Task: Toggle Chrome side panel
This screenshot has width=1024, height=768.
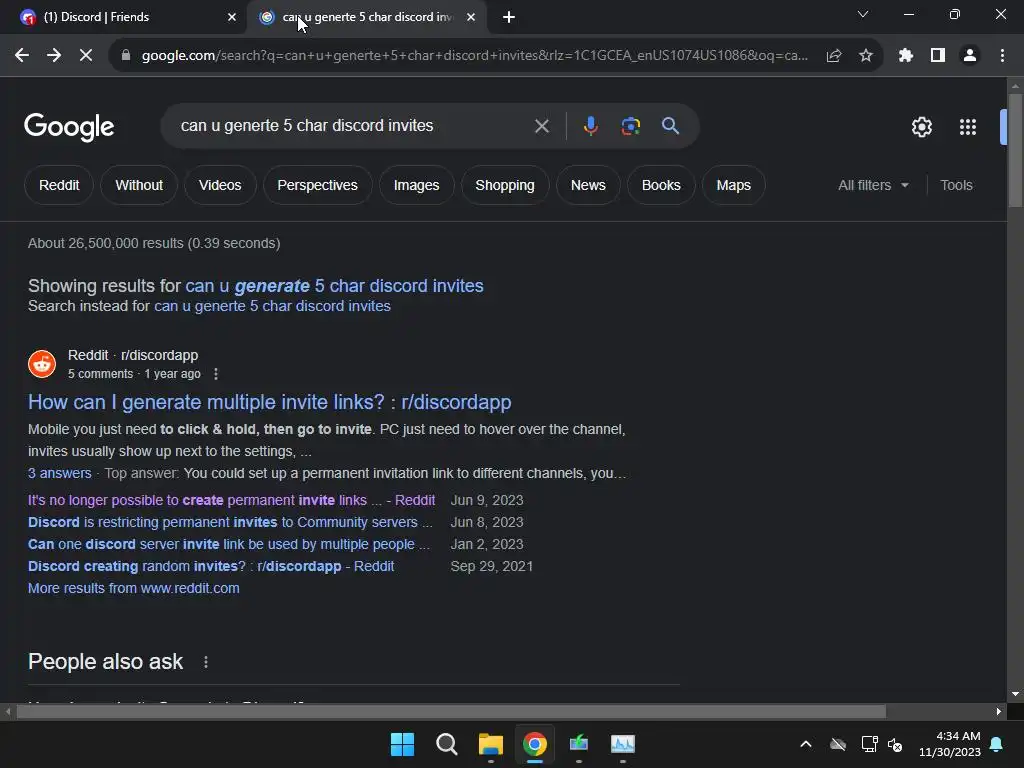Action: (x=938, y=56)
